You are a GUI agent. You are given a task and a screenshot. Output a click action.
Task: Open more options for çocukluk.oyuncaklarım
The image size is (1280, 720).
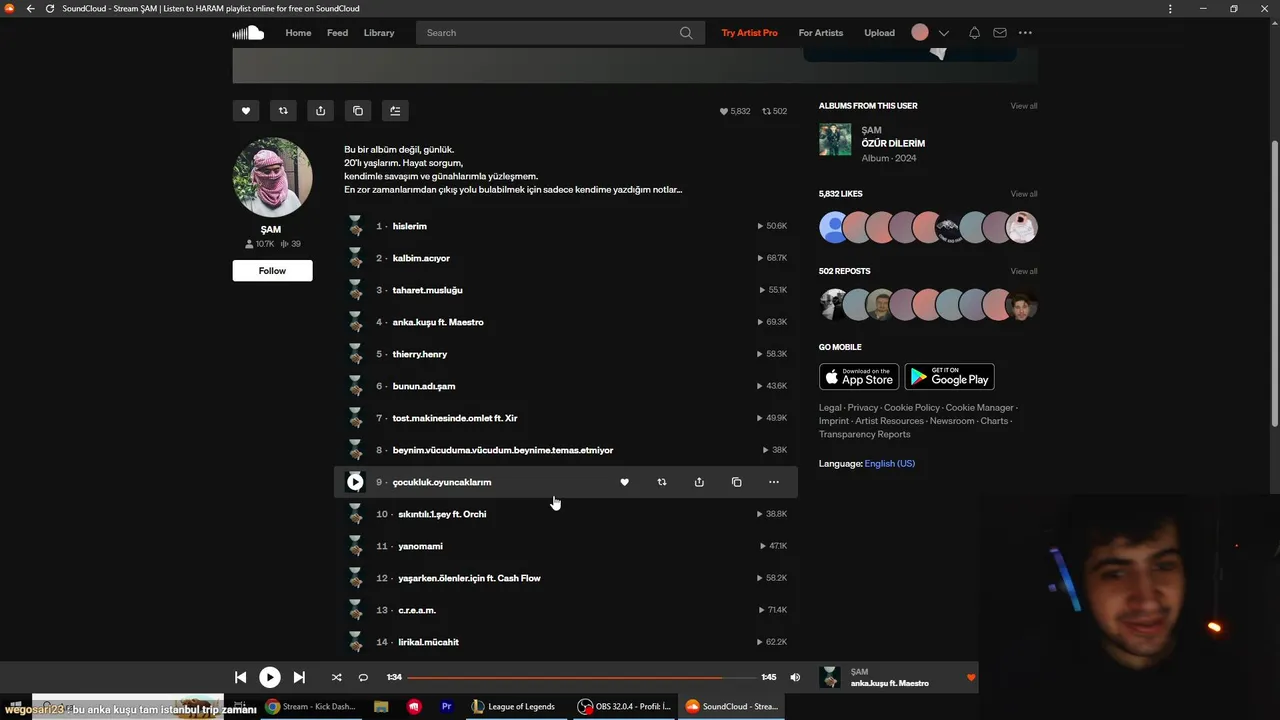774,482
